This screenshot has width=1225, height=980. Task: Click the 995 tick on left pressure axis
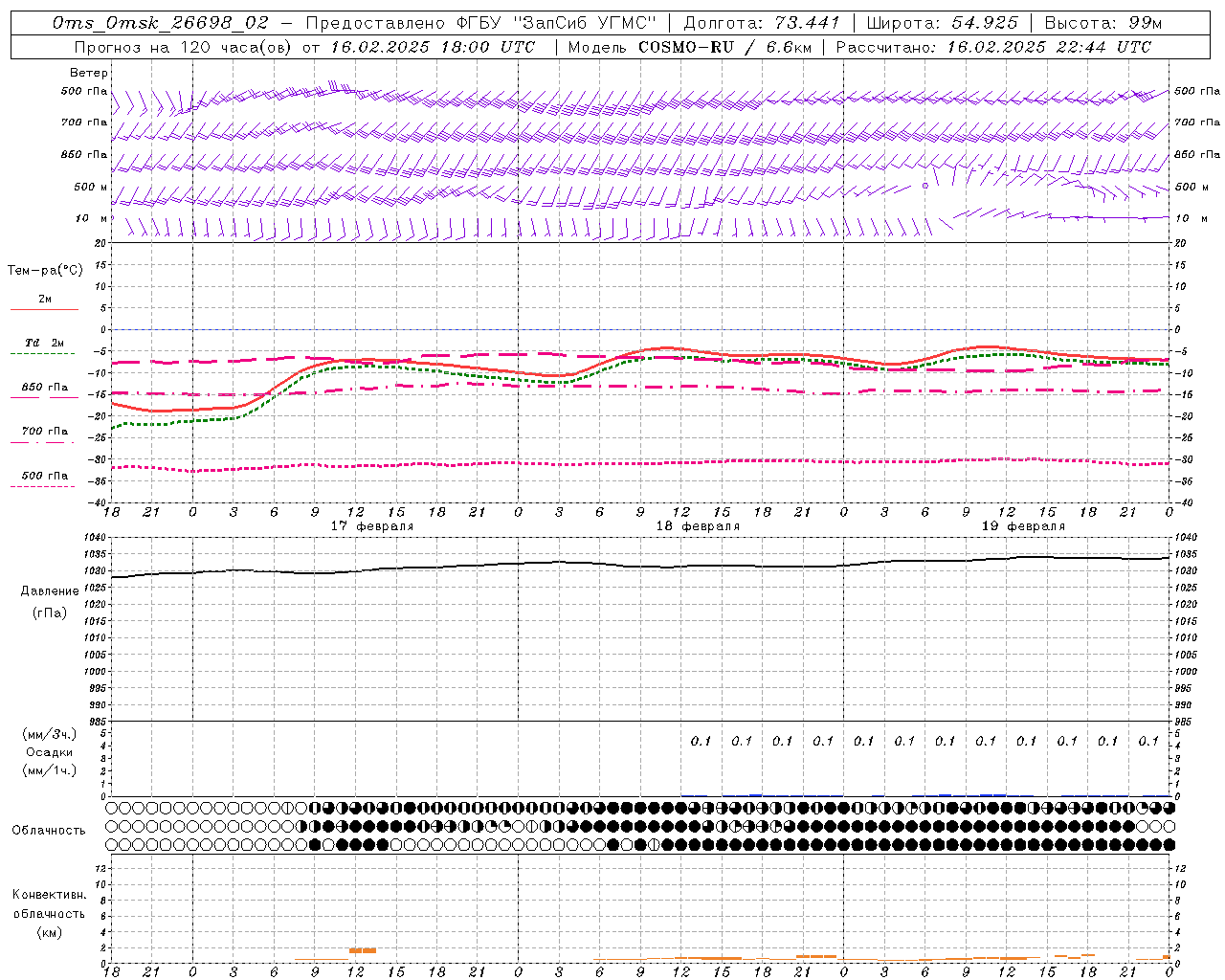(x=96, y=688)
